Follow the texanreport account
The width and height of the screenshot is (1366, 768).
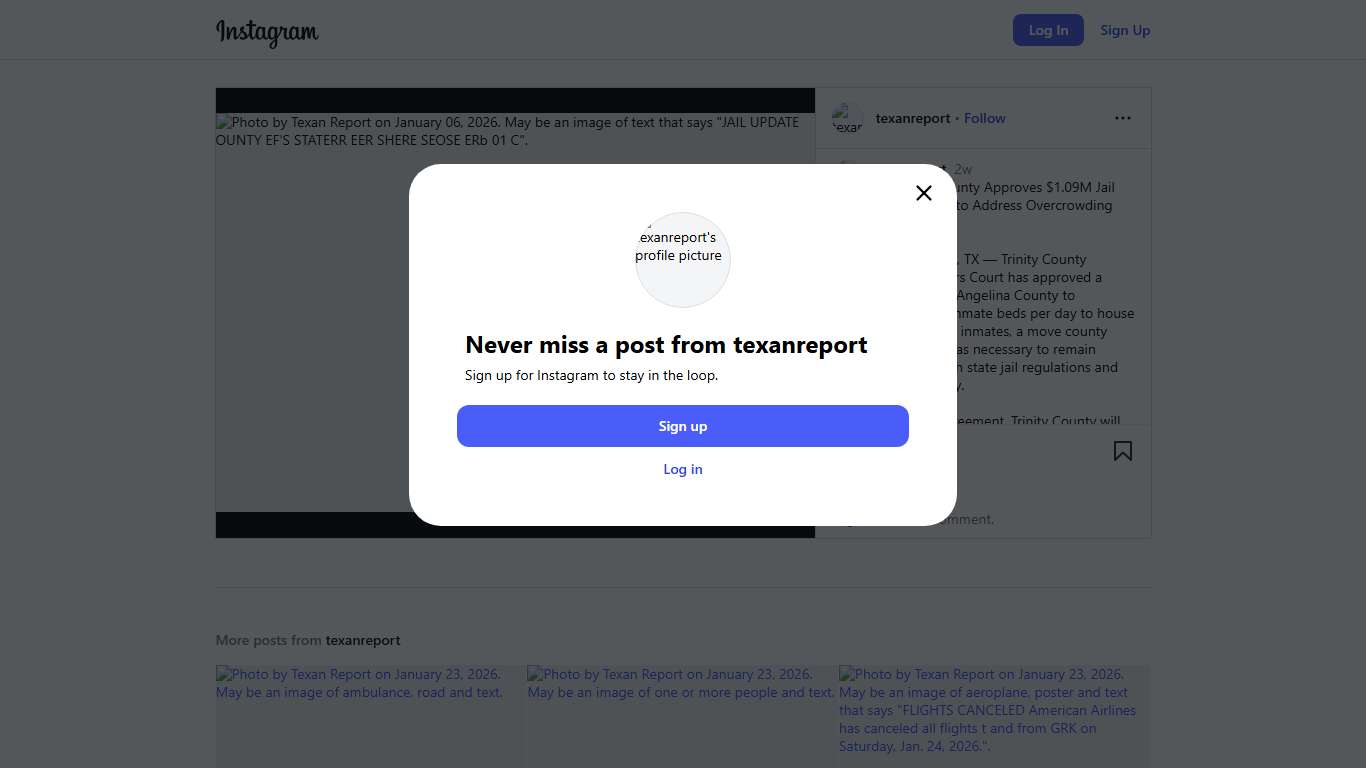click(984, 118)
